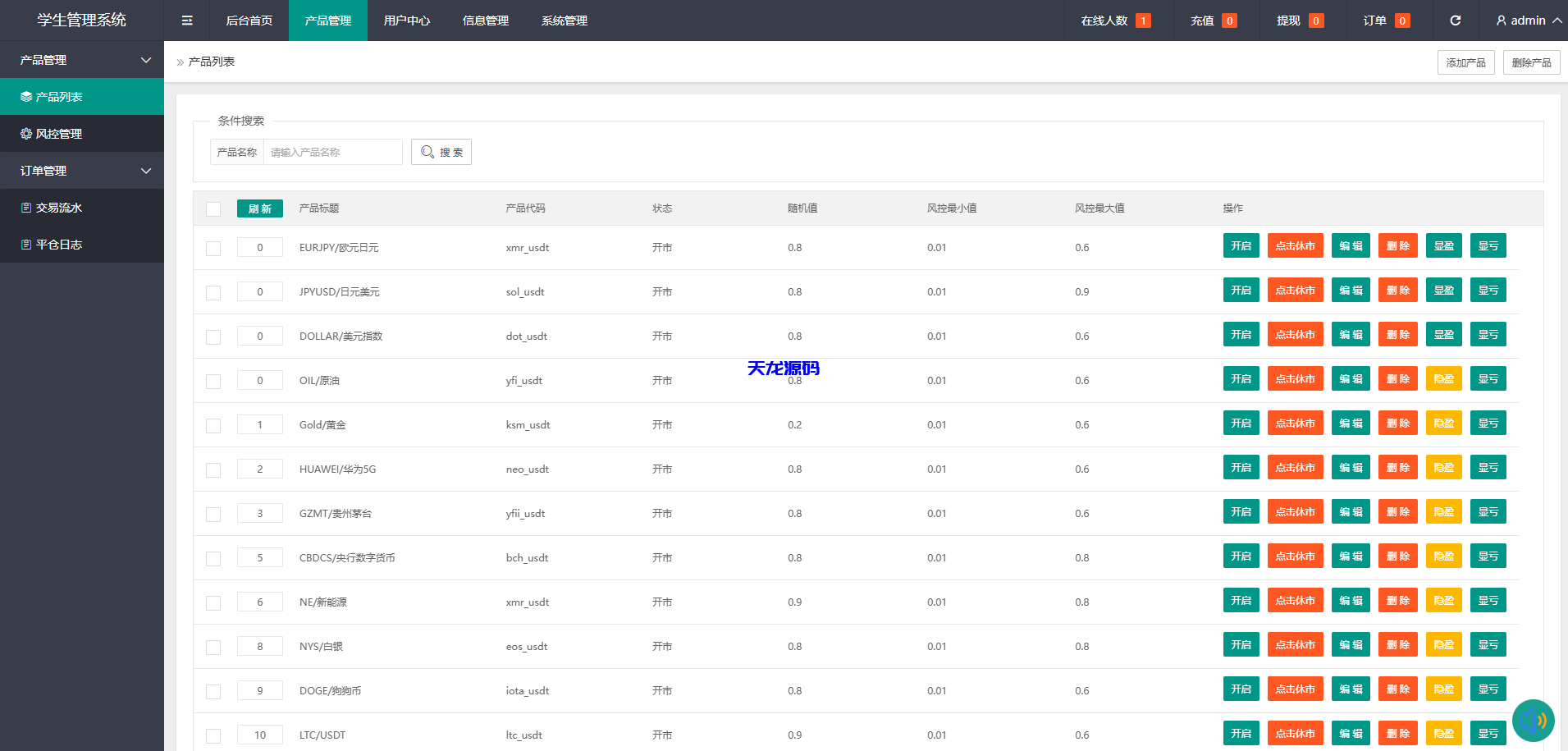Click the 产品名称 search input field
This screenshot has width=1568, height=751.
(332, 152)
